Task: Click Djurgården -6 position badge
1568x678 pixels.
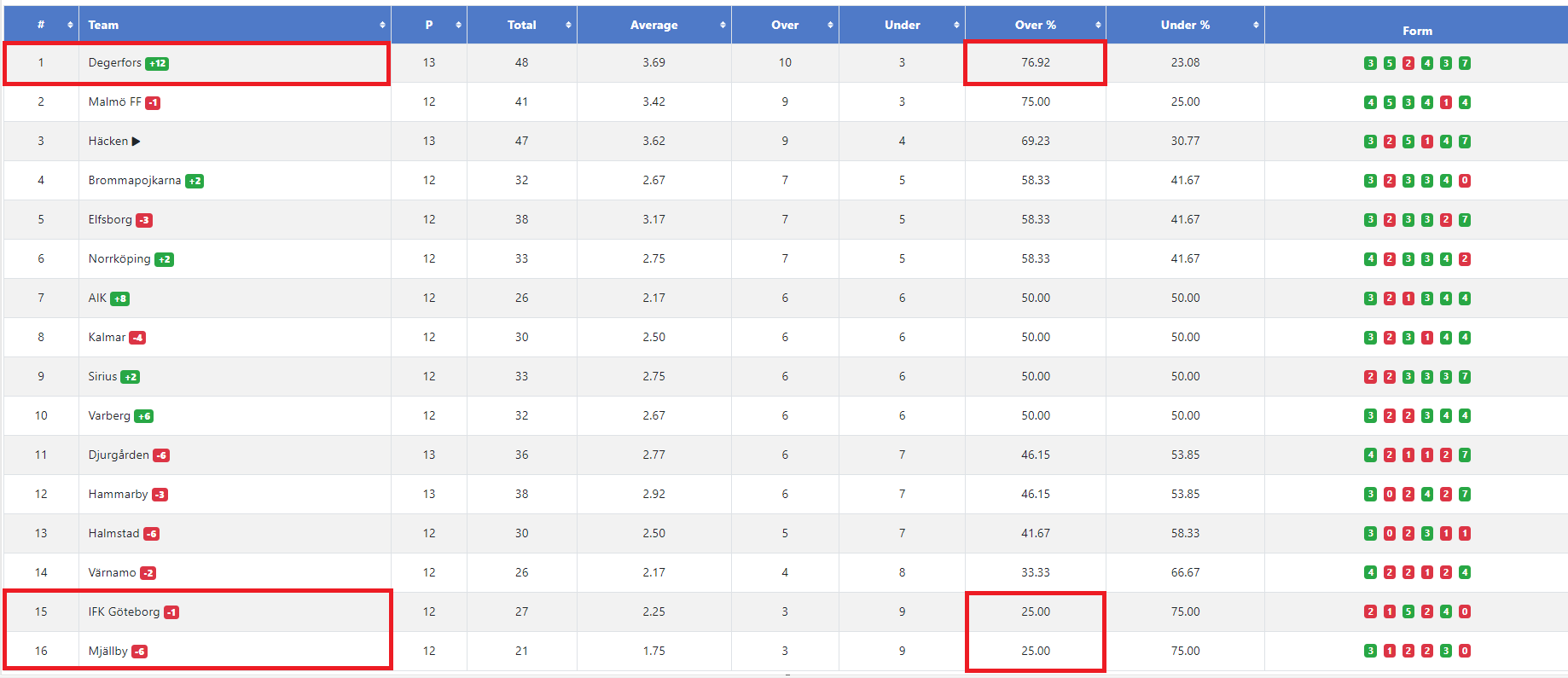Action: click(161, 455)
